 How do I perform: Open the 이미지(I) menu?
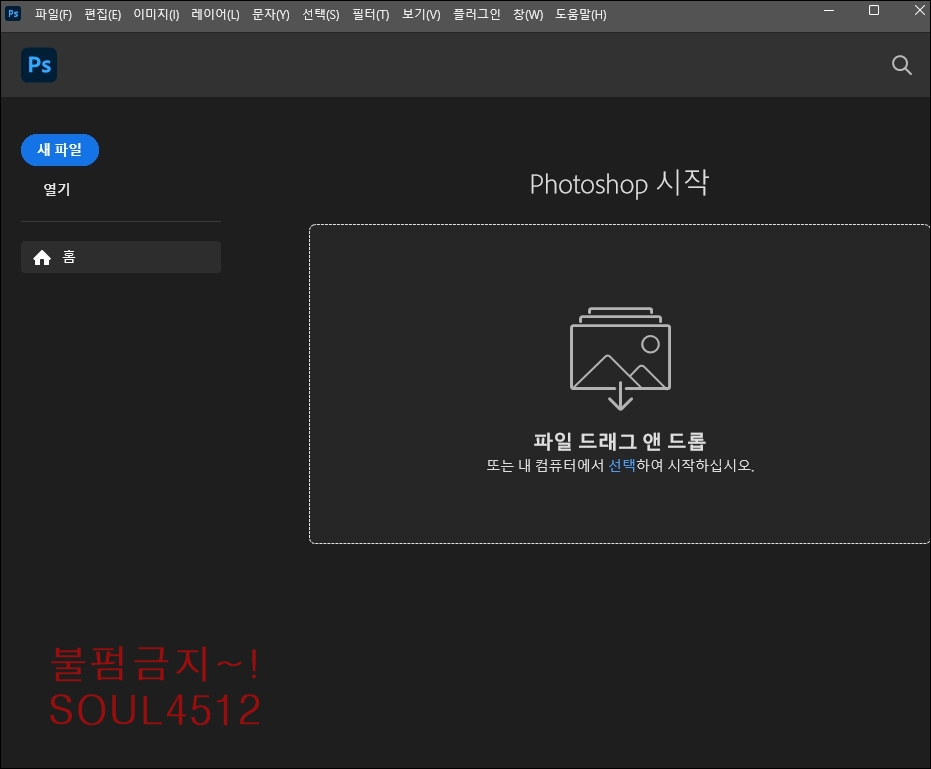156,15
